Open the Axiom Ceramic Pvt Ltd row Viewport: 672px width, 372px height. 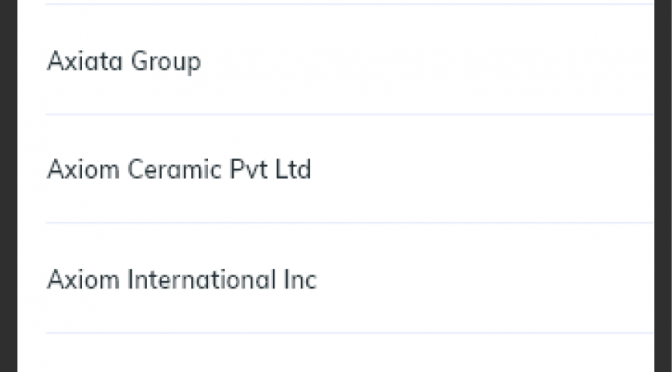coord(349,169)
